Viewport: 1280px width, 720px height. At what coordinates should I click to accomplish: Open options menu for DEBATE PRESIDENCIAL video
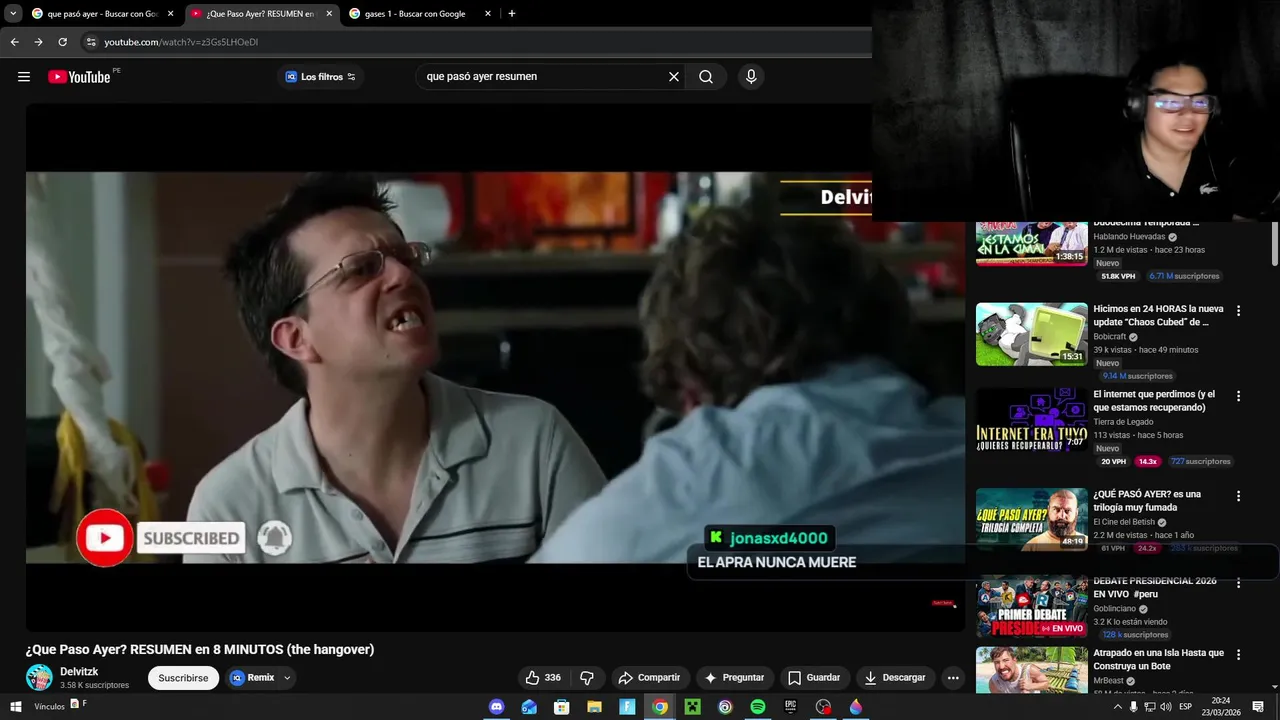pyautogui.click(x=1238, y=583)
